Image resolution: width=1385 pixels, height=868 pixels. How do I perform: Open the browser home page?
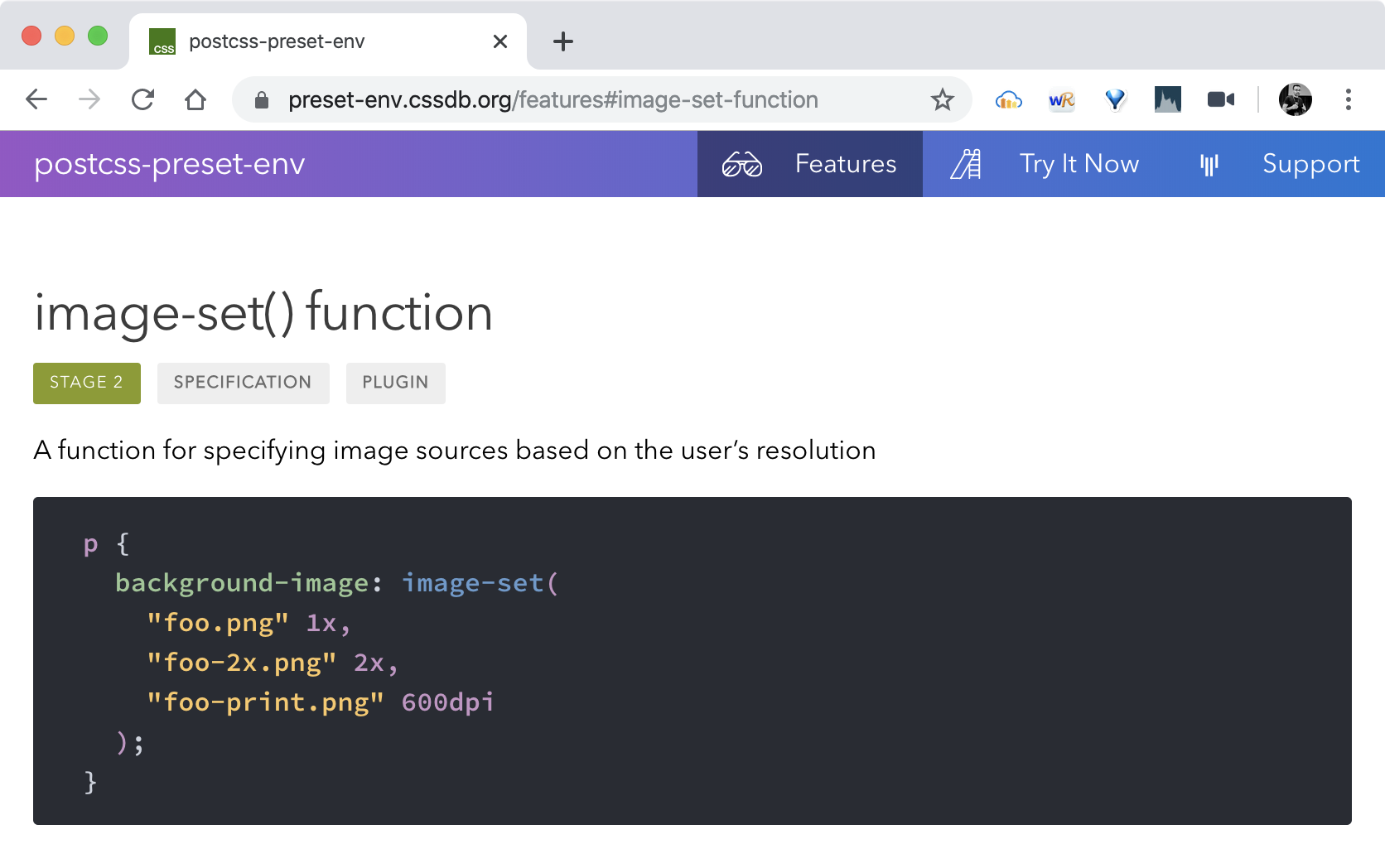point(195,100)
